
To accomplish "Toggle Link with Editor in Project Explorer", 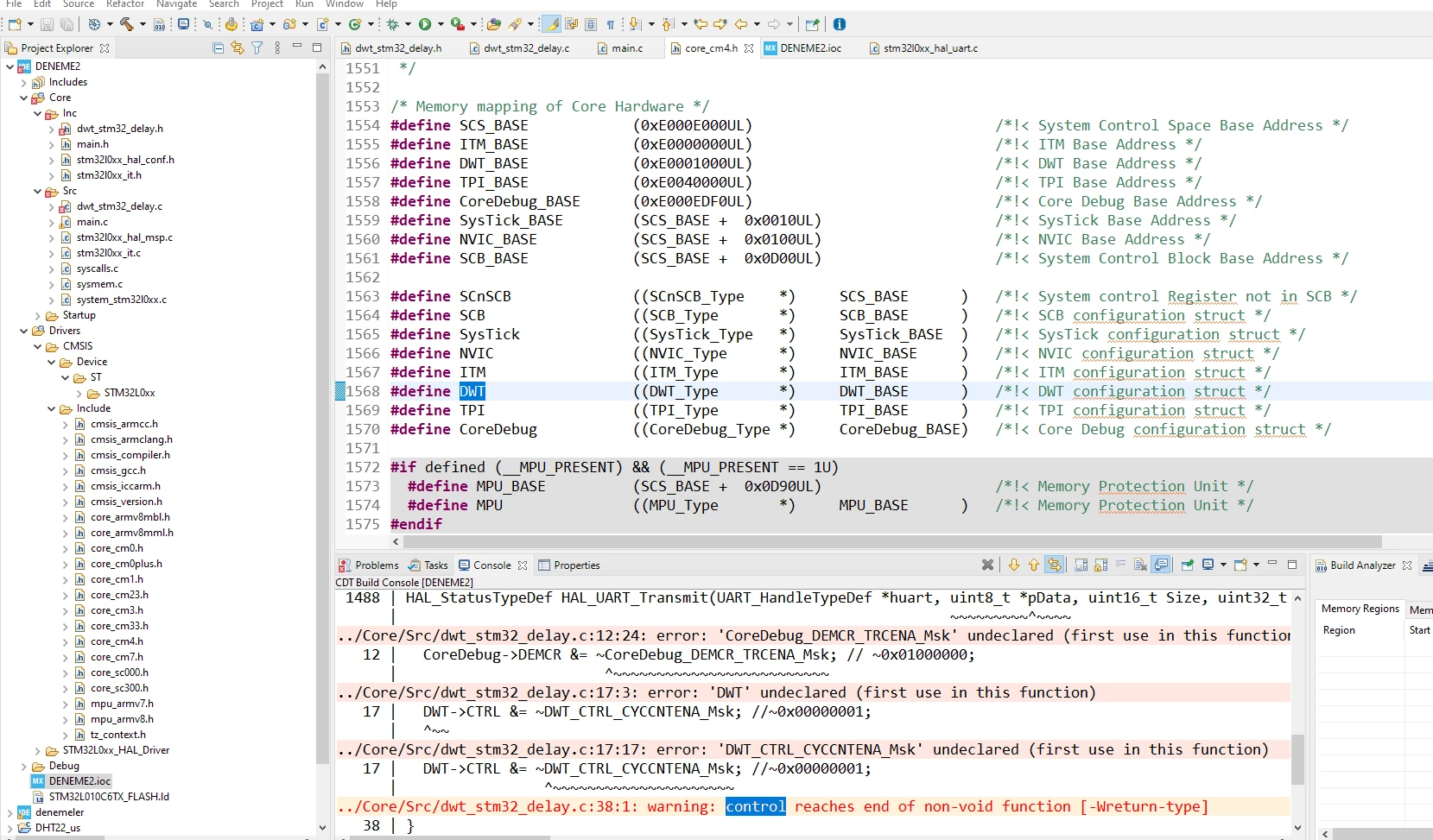I will pyautogui.click(x=238, y=47).
